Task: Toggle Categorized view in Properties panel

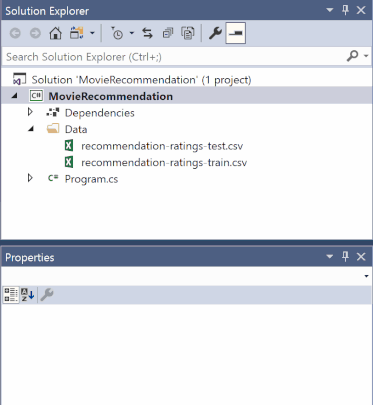Action: (x=11, y=295)
